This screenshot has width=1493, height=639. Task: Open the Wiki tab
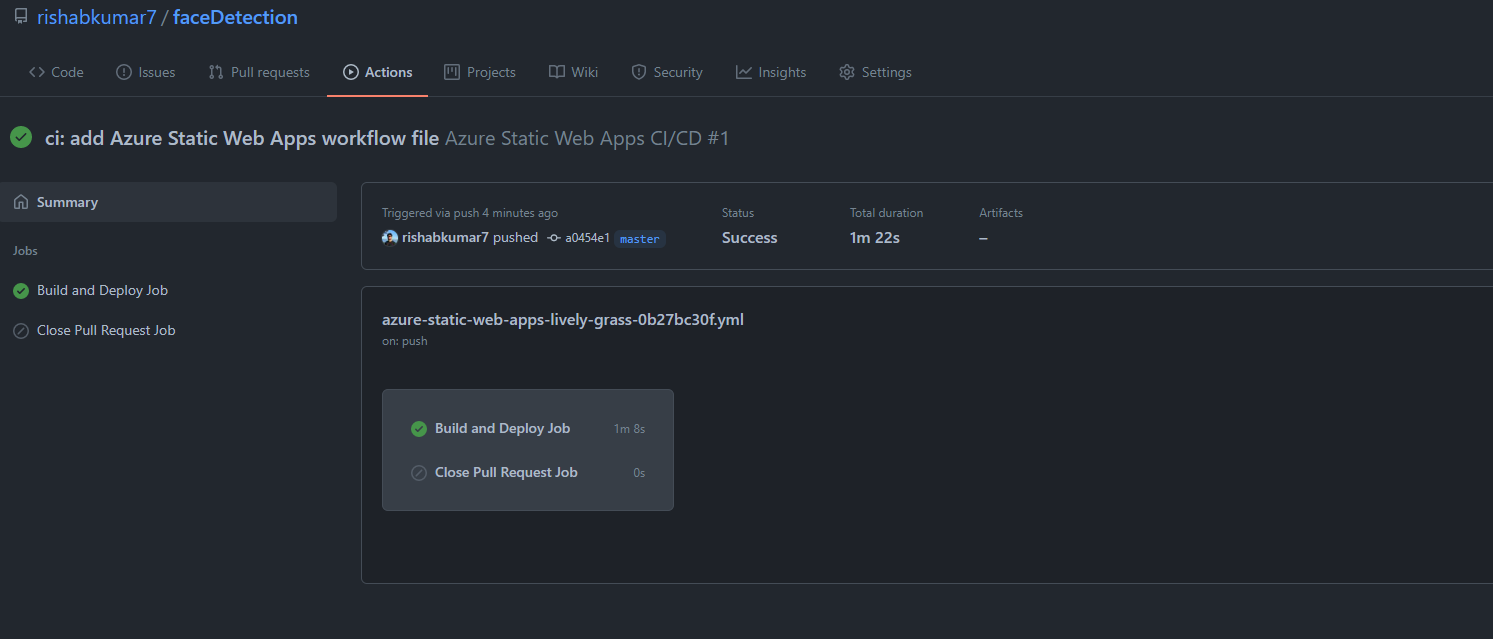coord(573,72)
